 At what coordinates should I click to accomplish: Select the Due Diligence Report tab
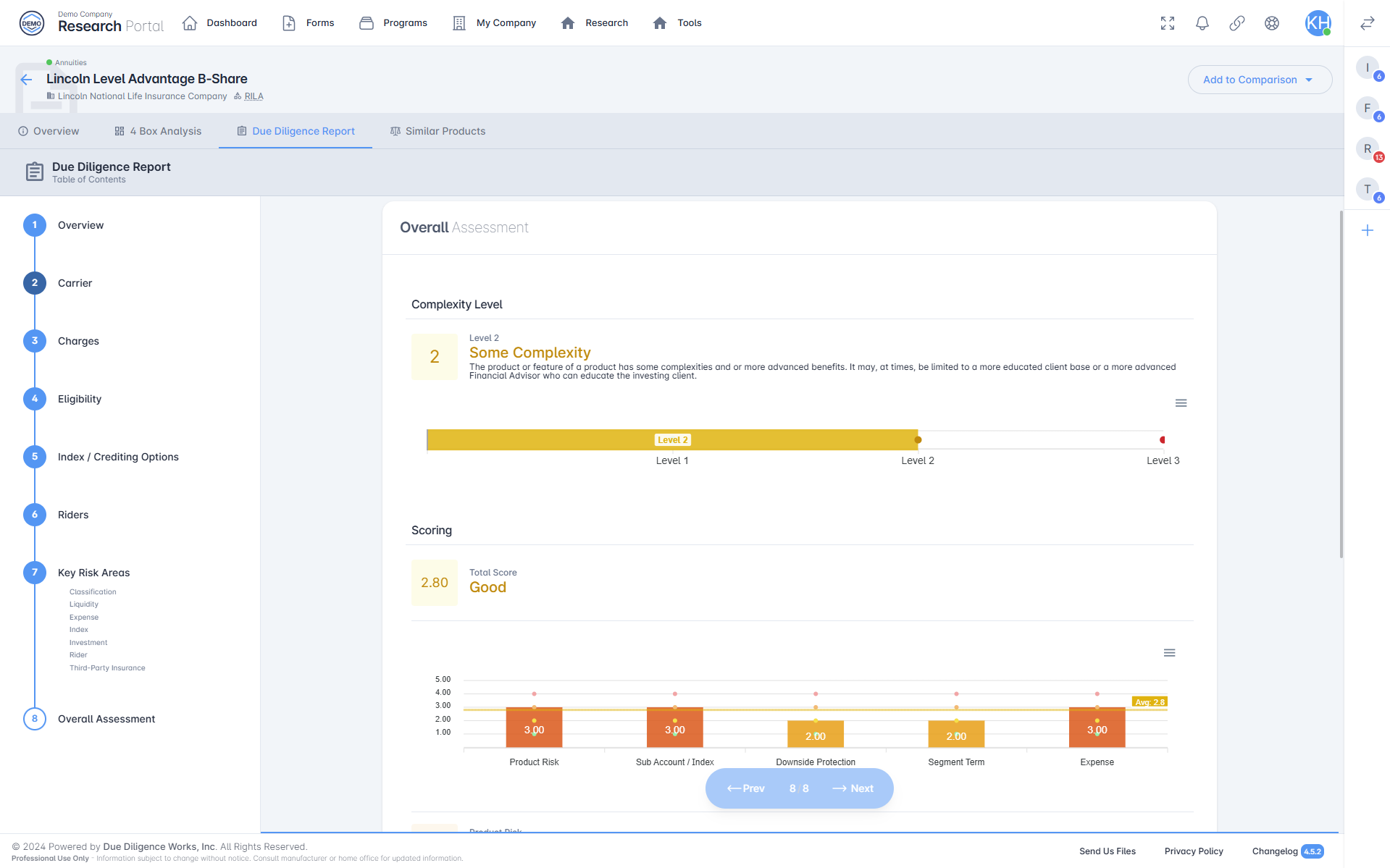[296, 131]
